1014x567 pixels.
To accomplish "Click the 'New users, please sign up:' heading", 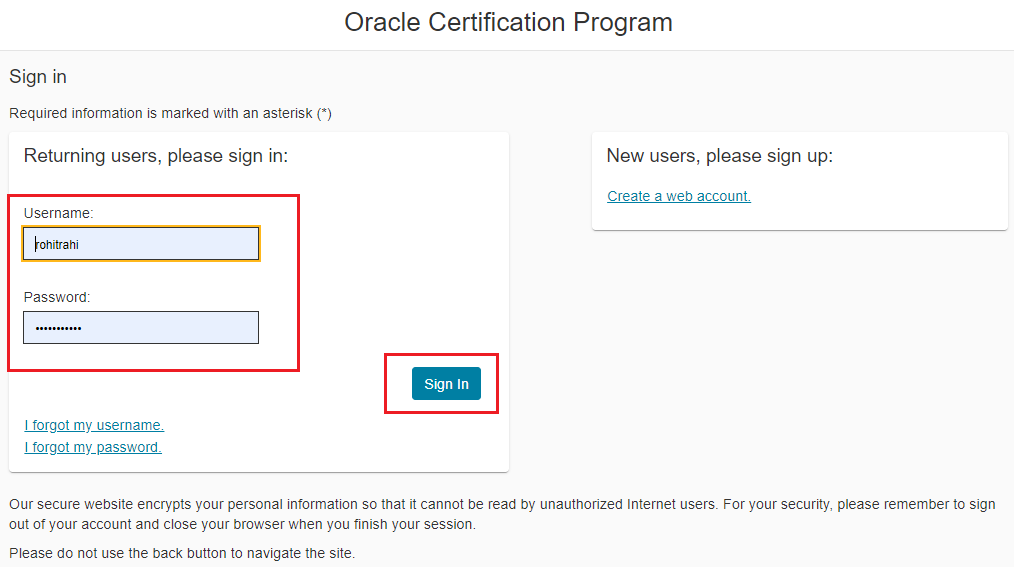I will point(720,156).
